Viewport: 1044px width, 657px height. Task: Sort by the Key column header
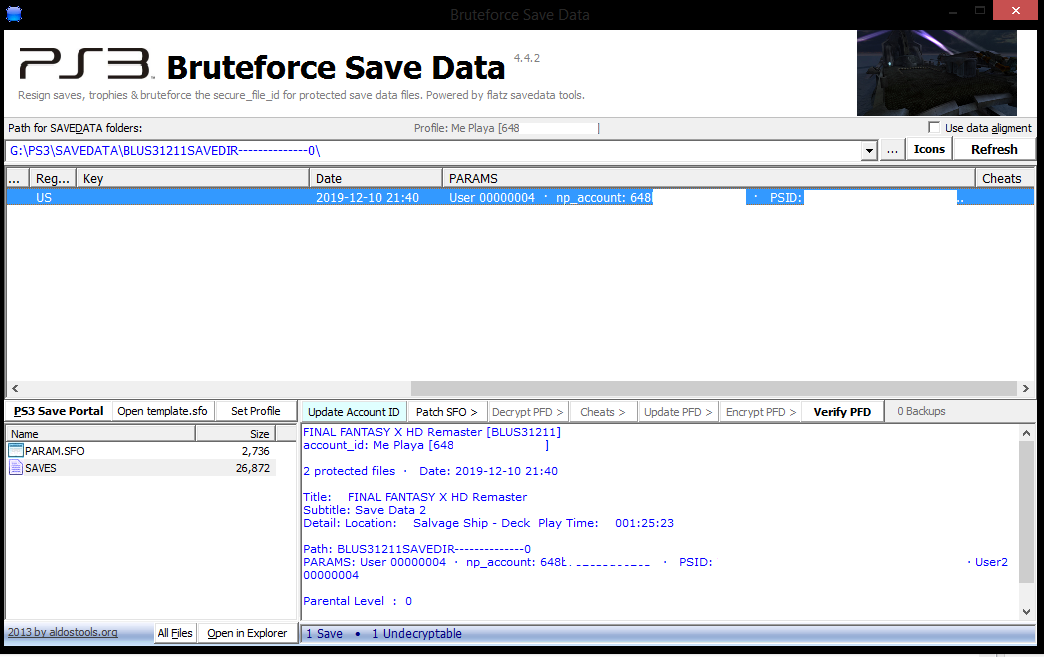192,178
